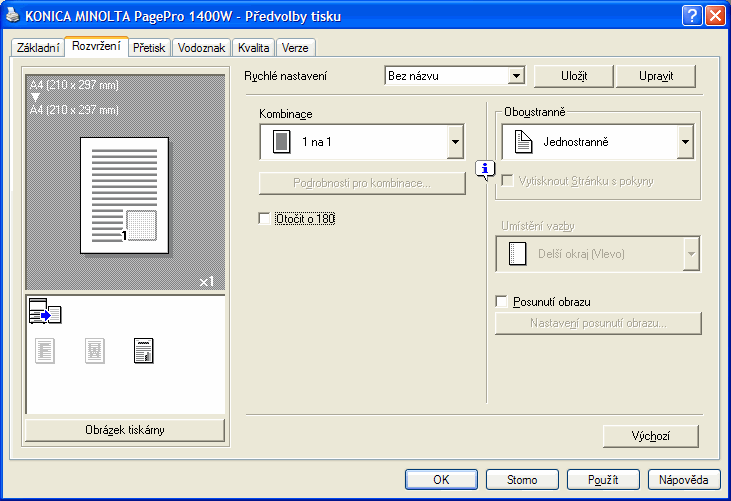Screen dimensions: 731x501
Task: Click the sheet icon in Oboustranně box
Action: [520, 142]
